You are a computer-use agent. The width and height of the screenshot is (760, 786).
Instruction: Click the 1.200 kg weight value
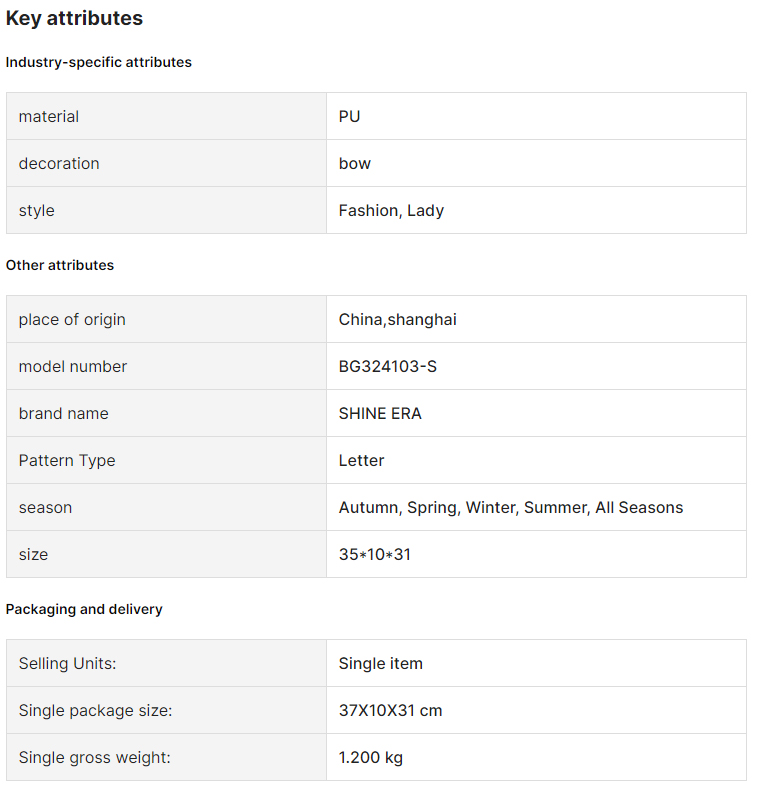click(370, 757)
